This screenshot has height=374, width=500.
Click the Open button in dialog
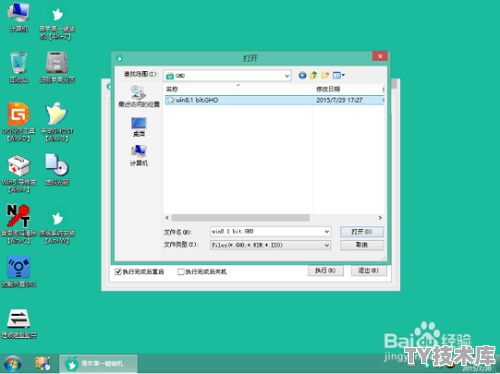point(362,232)
